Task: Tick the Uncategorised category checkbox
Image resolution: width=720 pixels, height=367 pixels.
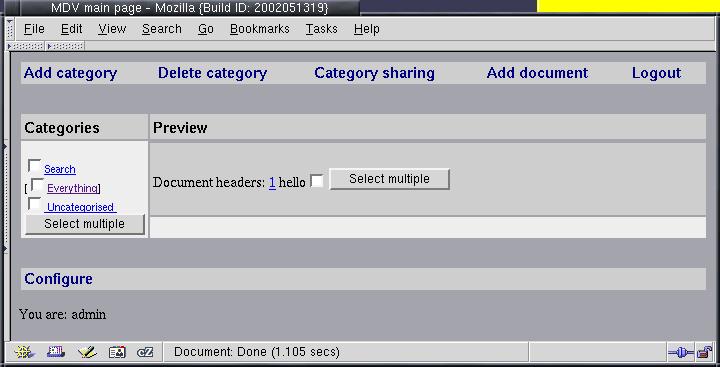Action: [x=34, y=203]
